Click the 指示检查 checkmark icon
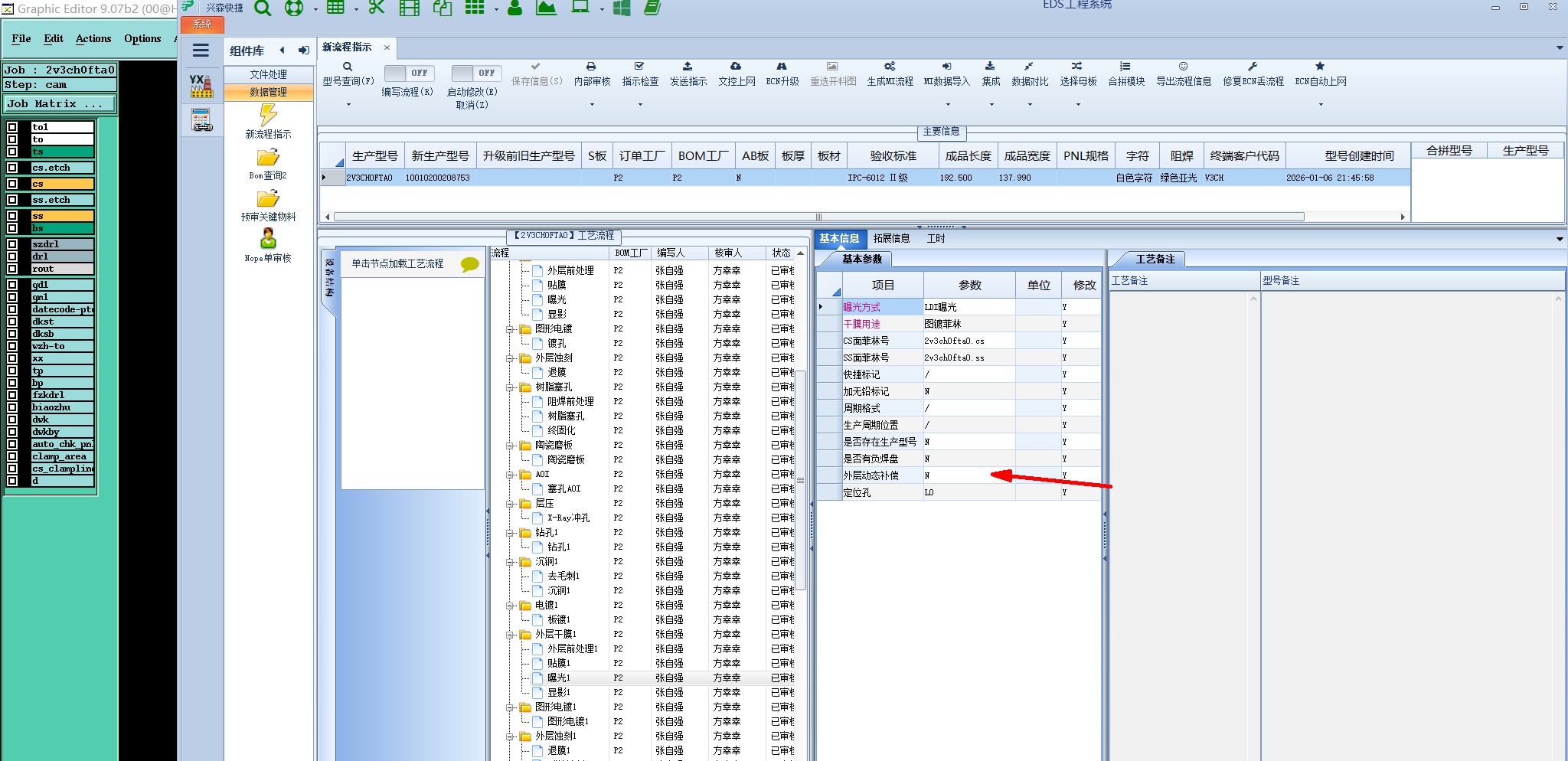Viewport: 1568px width, 761px height. coord(639,67)
